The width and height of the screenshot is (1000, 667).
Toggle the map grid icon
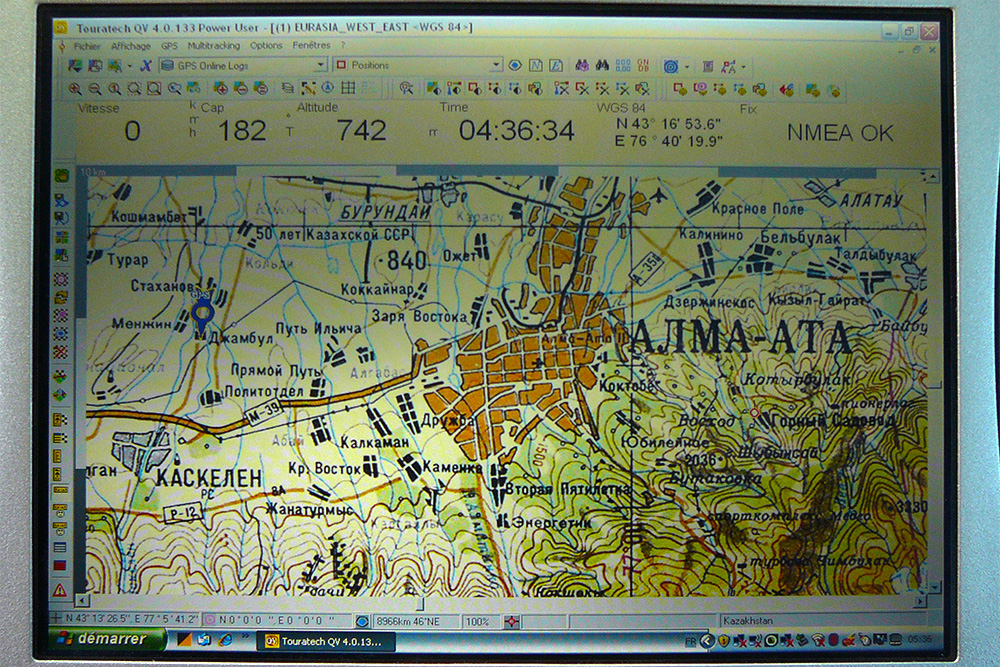coord(348,88)
